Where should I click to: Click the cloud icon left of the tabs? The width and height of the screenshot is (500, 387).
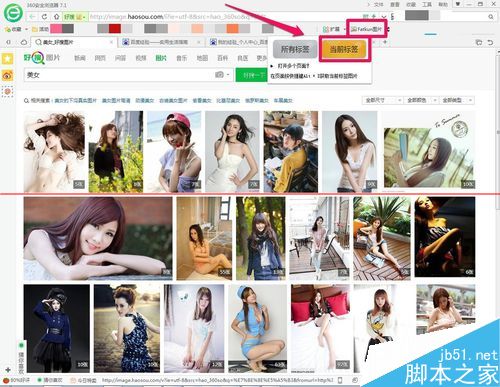[24, 42]
